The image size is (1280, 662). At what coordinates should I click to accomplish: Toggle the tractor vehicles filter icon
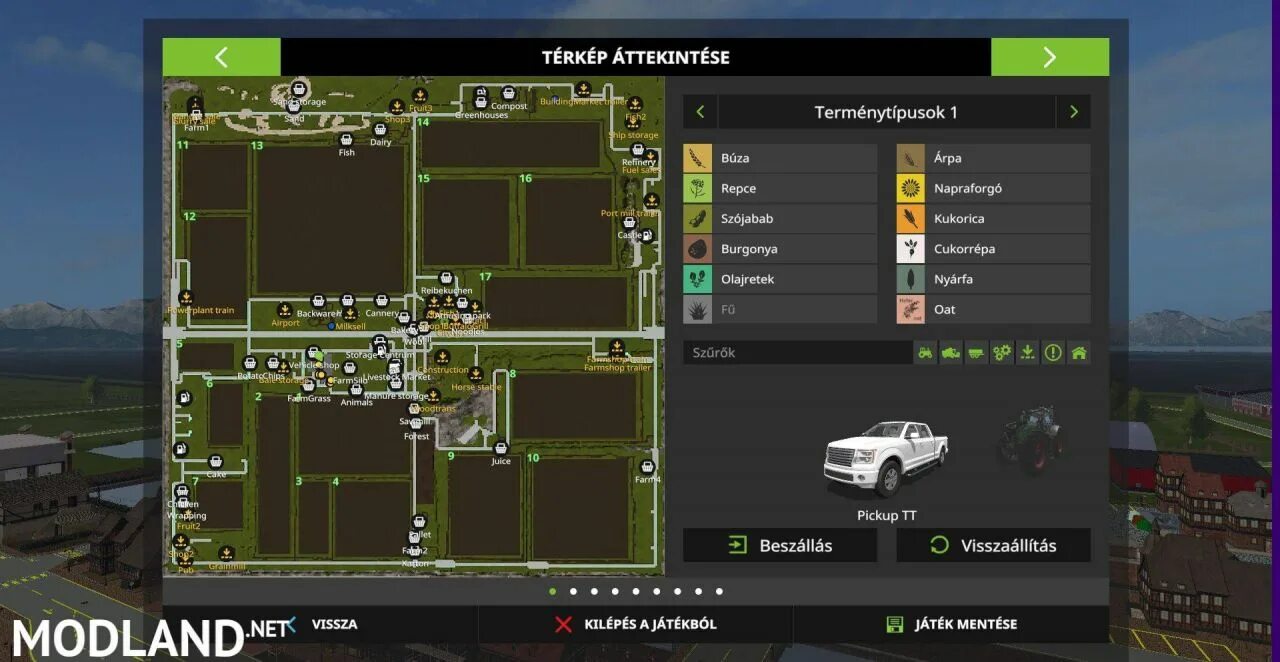pyautogui.click(x=926, y=353)
